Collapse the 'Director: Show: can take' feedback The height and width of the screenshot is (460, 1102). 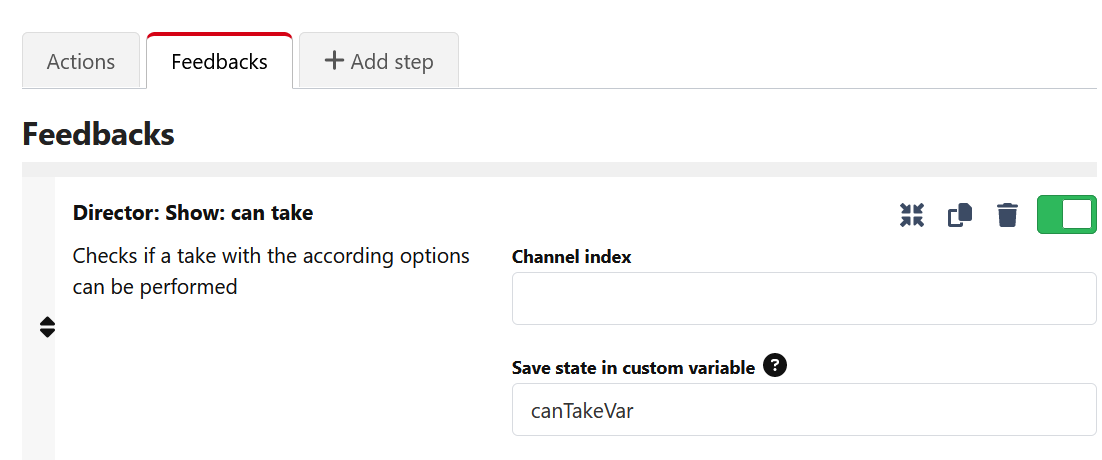(x=912, y=215)
